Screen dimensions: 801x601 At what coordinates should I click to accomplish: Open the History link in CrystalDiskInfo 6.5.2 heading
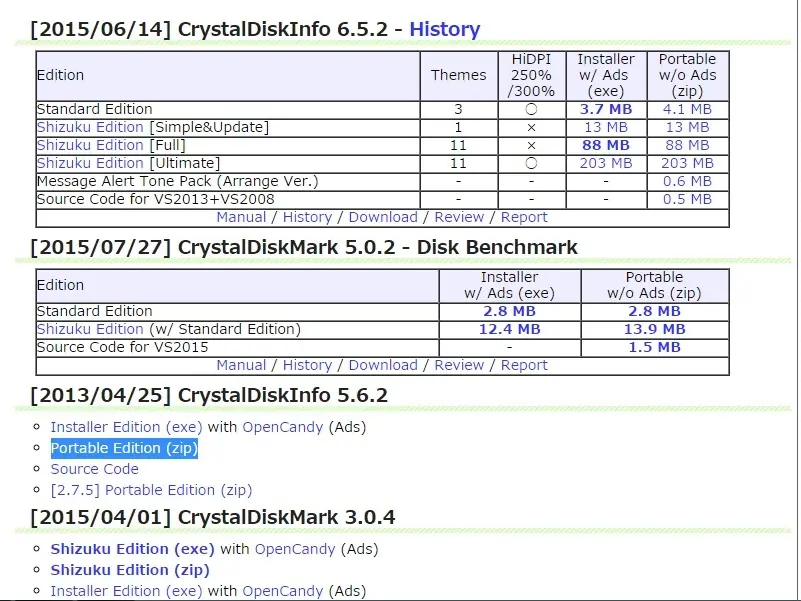[444, 29]
